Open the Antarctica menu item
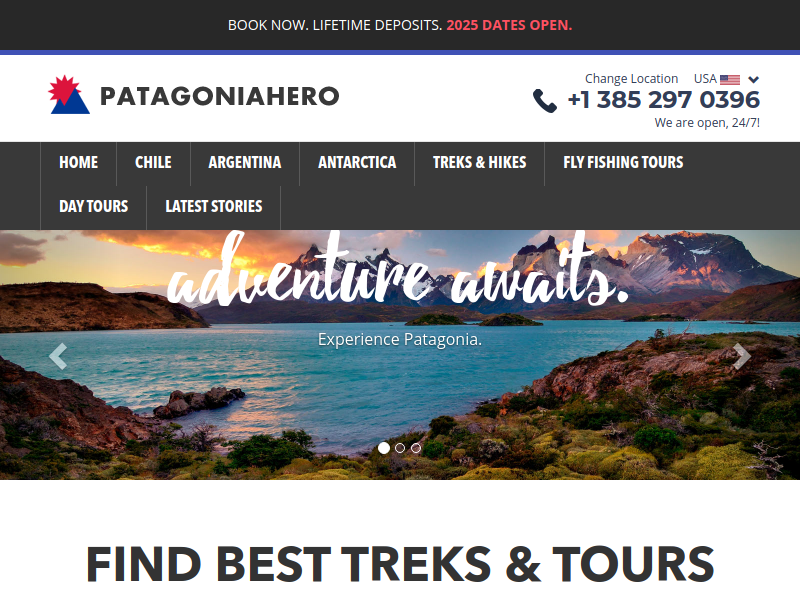The width and height of the screenshot is (800, 600). (357, 162)
